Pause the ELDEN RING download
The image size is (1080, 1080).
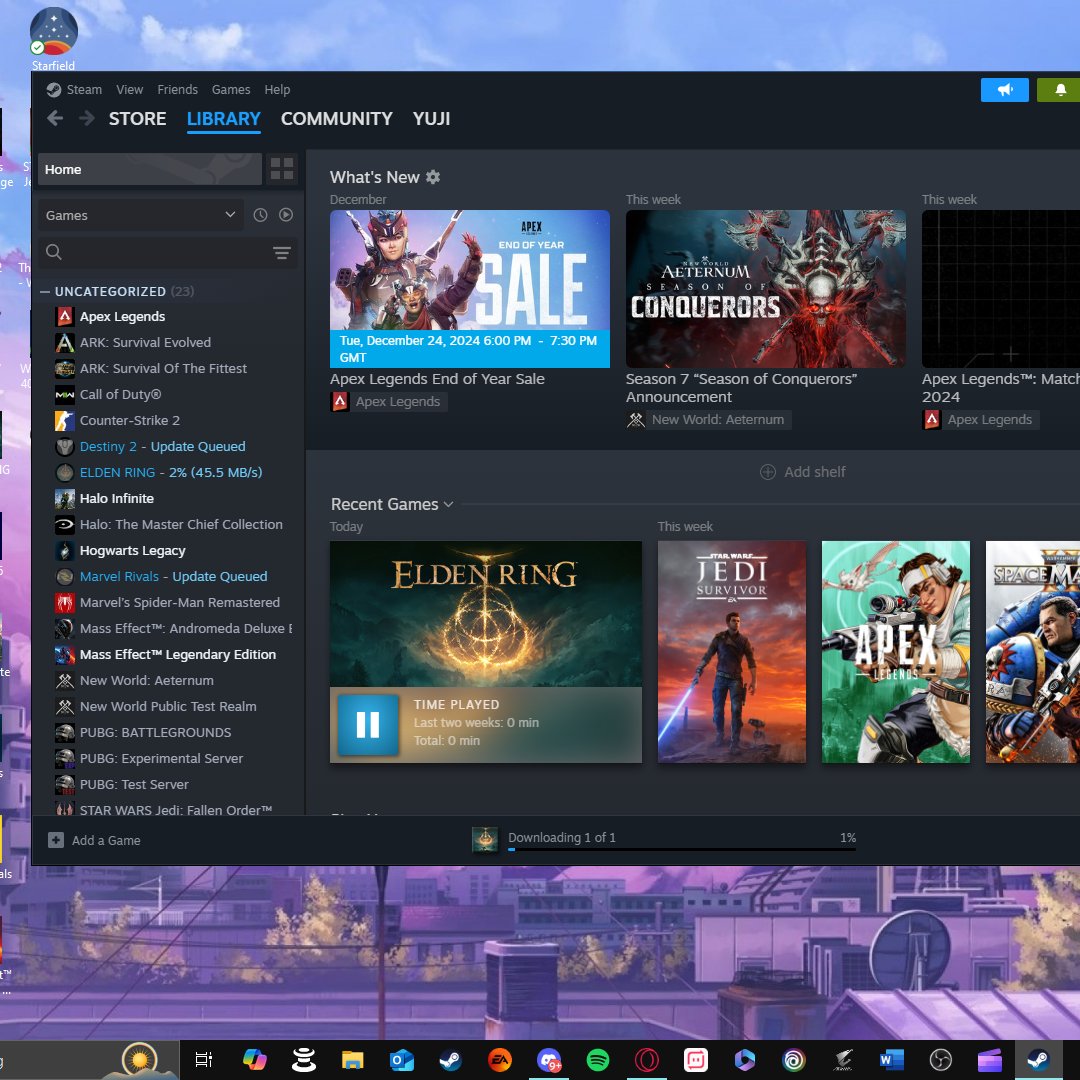click(x=368, y=725)
